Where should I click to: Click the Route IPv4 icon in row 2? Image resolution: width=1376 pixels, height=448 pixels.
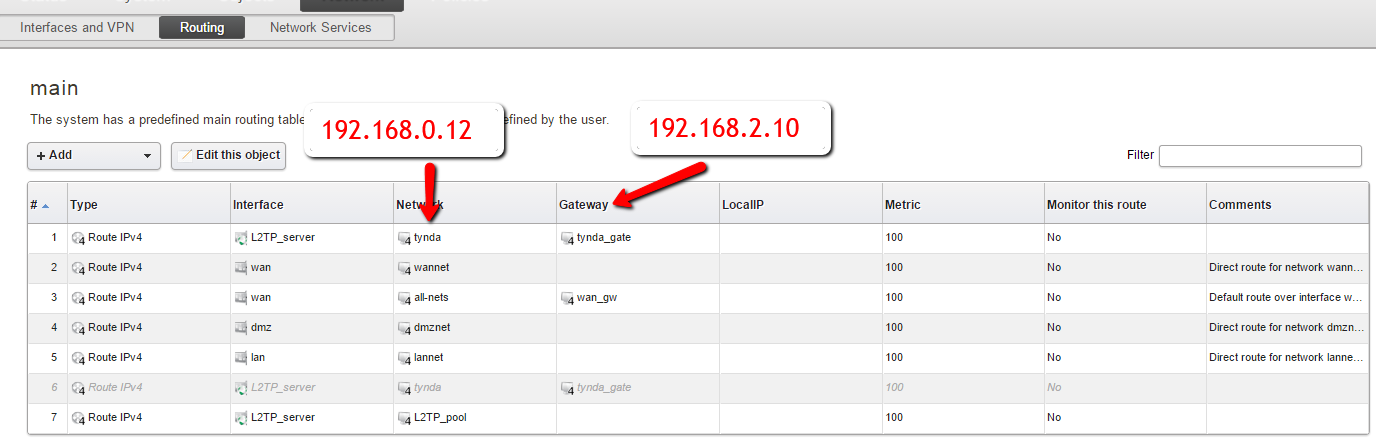click(x=78, y=268)
